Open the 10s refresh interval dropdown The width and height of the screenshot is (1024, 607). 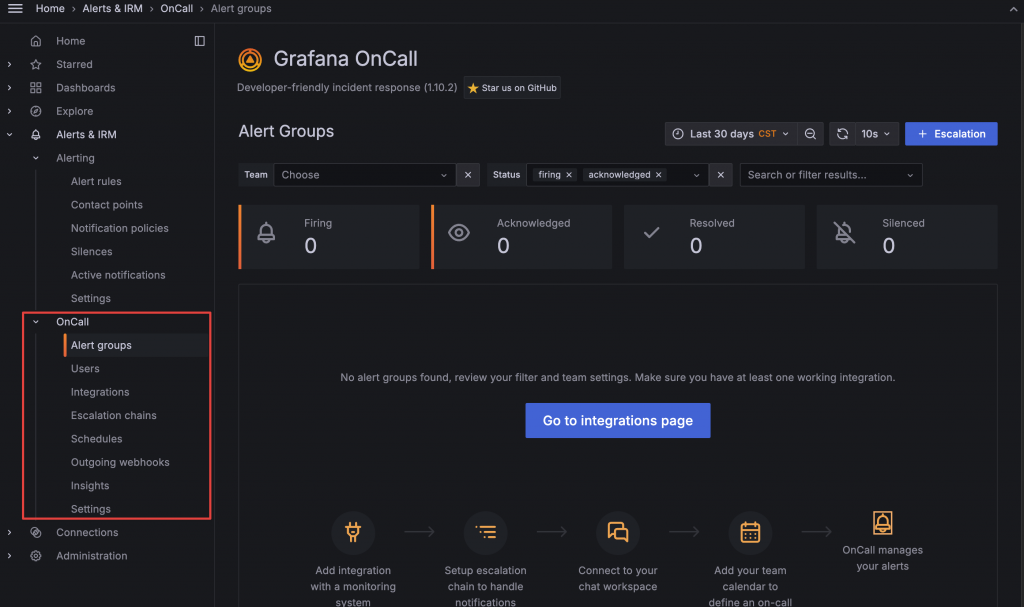click(x=876, y=134)
